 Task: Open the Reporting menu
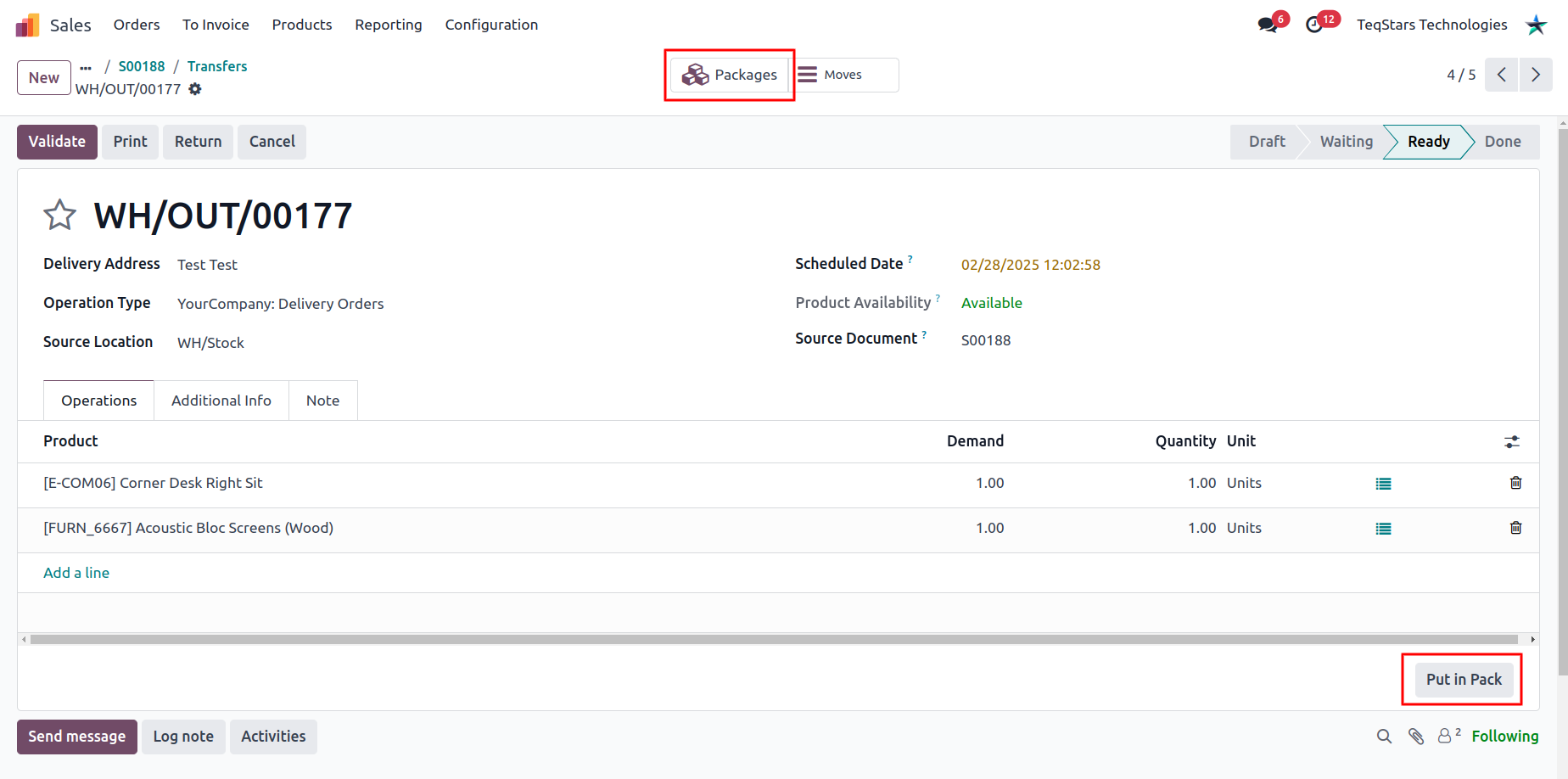click(x=389, y=25)
